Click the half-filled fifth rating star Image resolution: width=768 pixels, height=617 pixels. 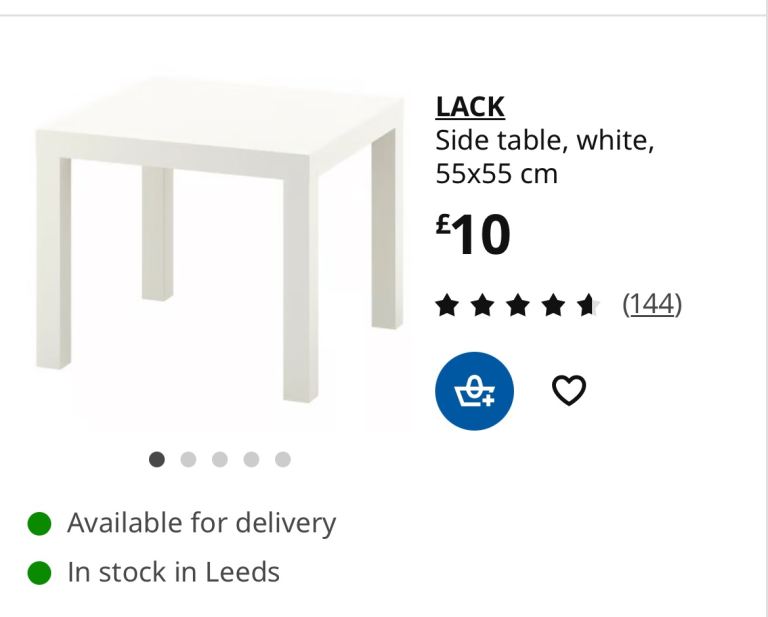(588, 305)
